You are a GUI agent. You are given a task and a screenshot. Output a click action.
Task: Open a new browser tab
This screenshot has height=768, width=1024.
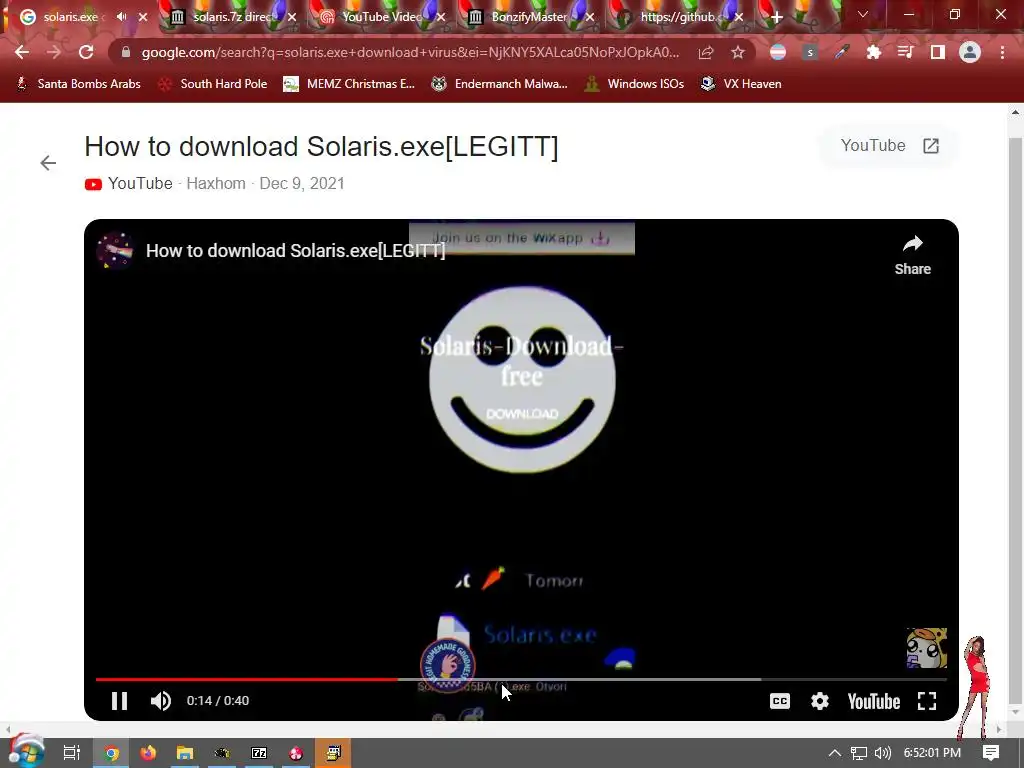(776, 17)
